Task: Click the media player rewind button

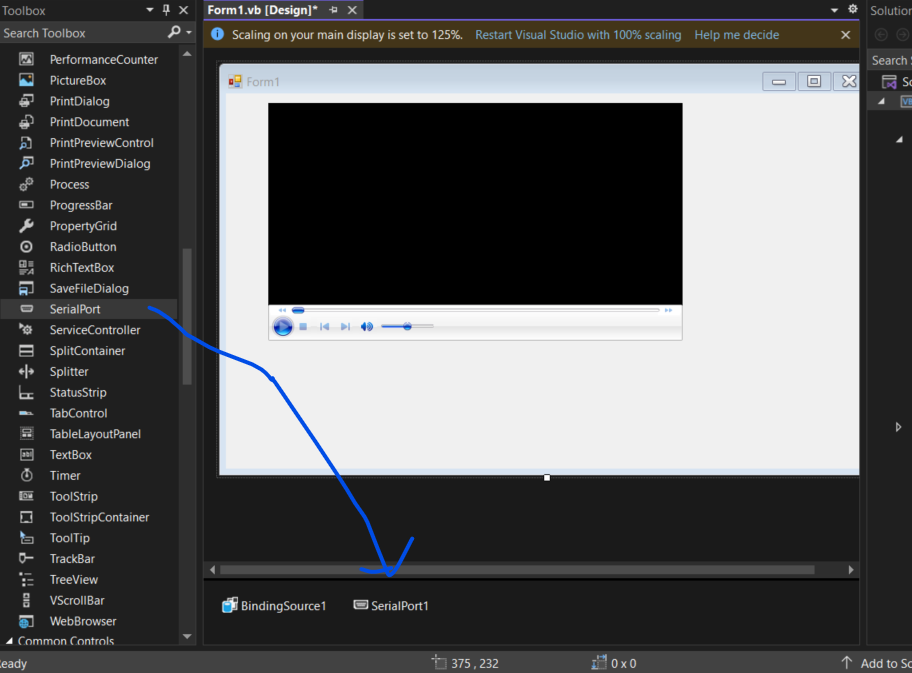Action: pos(282,310)
